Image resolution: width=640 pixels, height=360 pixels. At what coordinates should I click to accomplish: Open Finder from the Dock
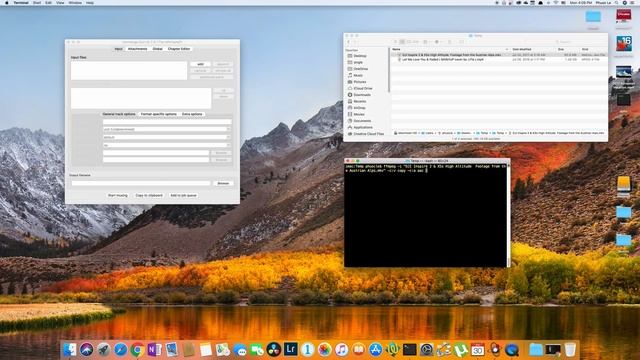(69, 350)
